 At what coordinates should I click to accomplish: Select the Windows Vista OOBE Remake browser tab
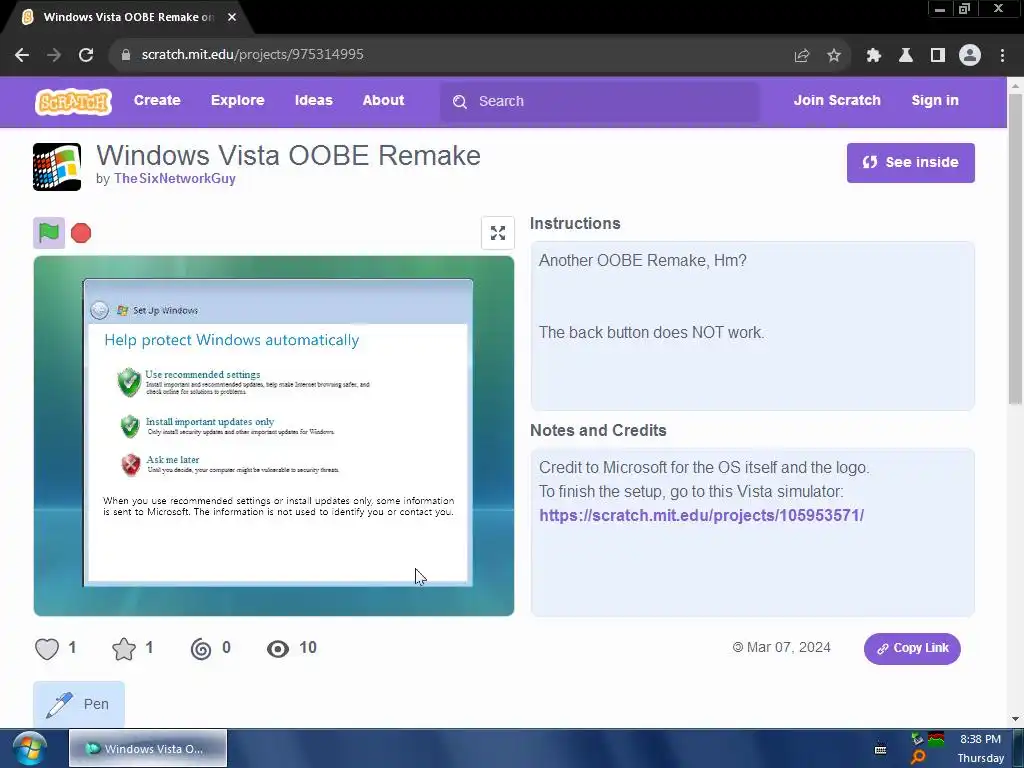[128, 18]
